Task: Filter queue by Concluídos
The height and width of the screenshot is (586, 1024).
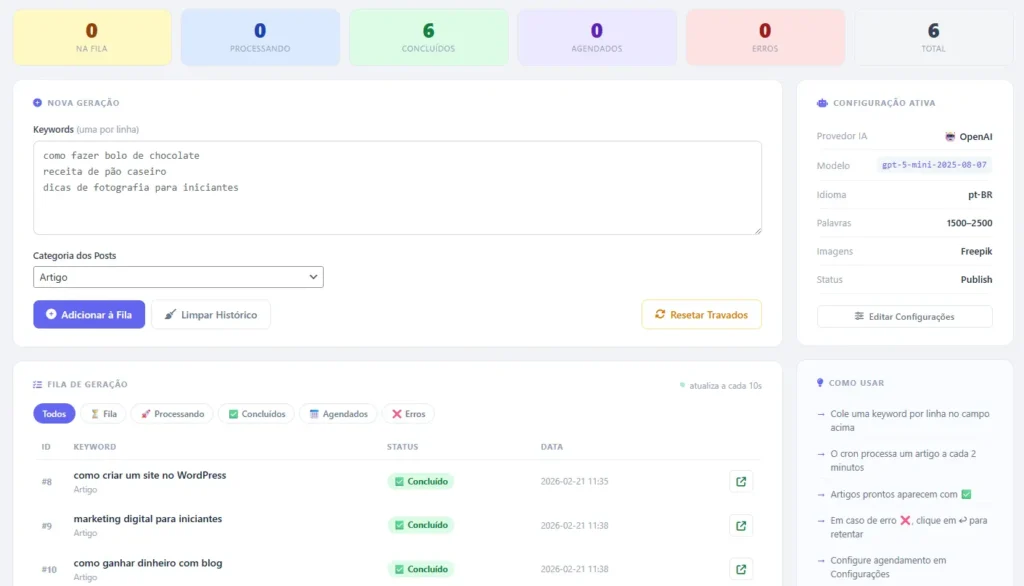Action: tap(257, 414)
